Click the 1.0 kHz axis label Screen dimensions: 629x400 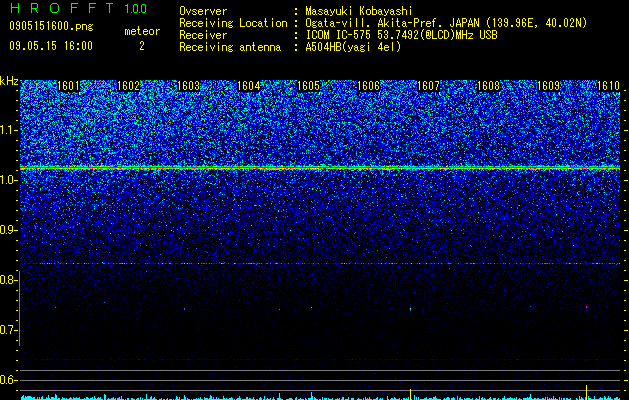click(9, 181)
